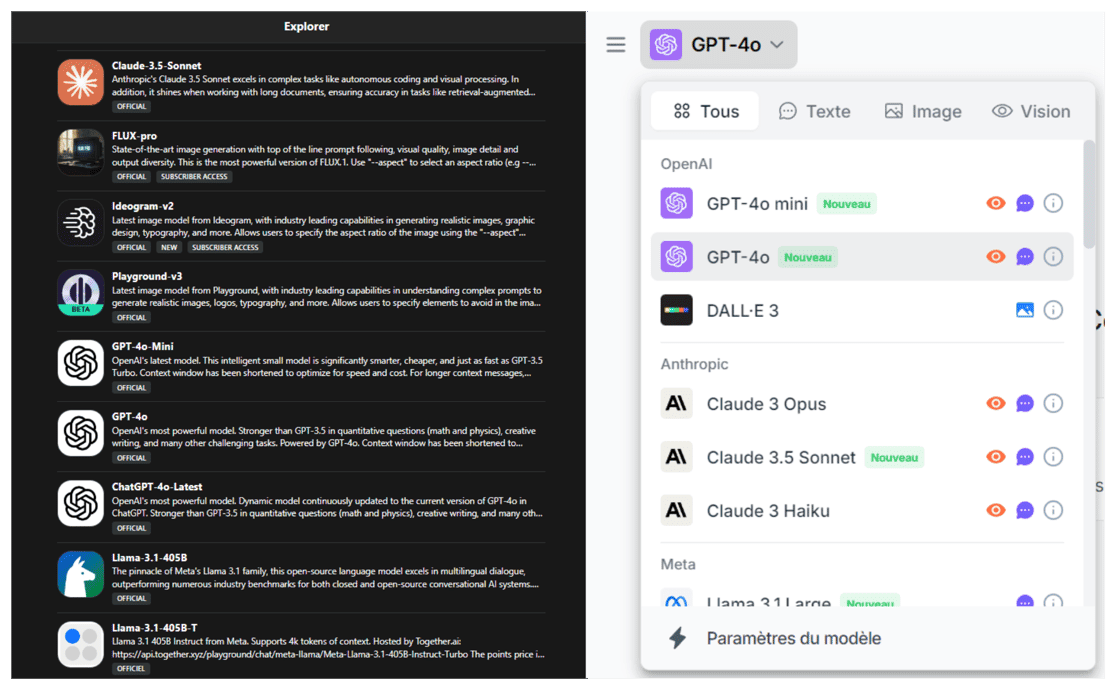Open the GPT-4o model selector dropdown

[x=718, y=45]
